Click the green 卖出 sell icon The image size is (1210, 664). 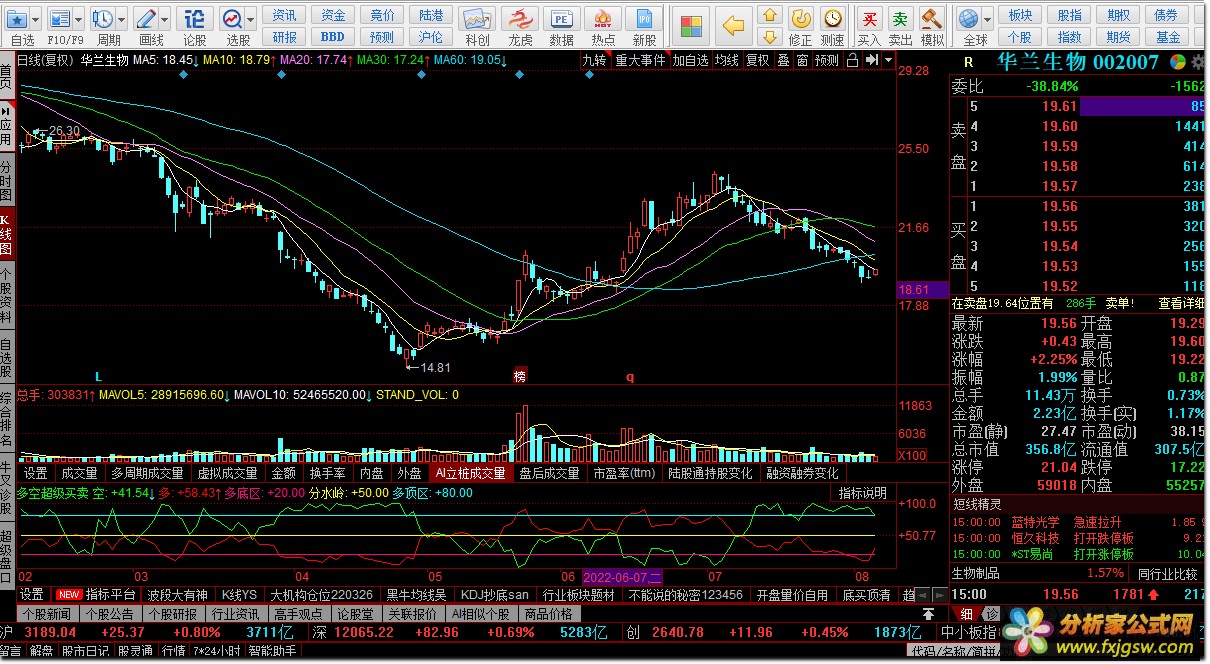pos(901,19)
